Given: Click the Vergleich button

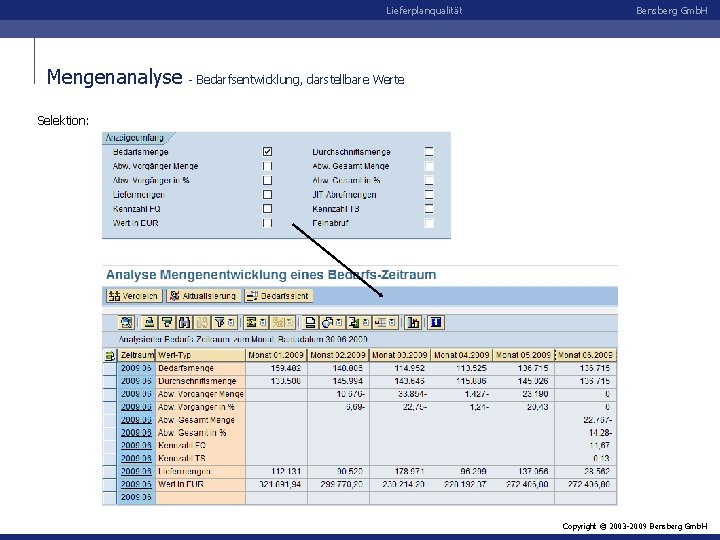Looking at the screenshot, I should (134, 296).
